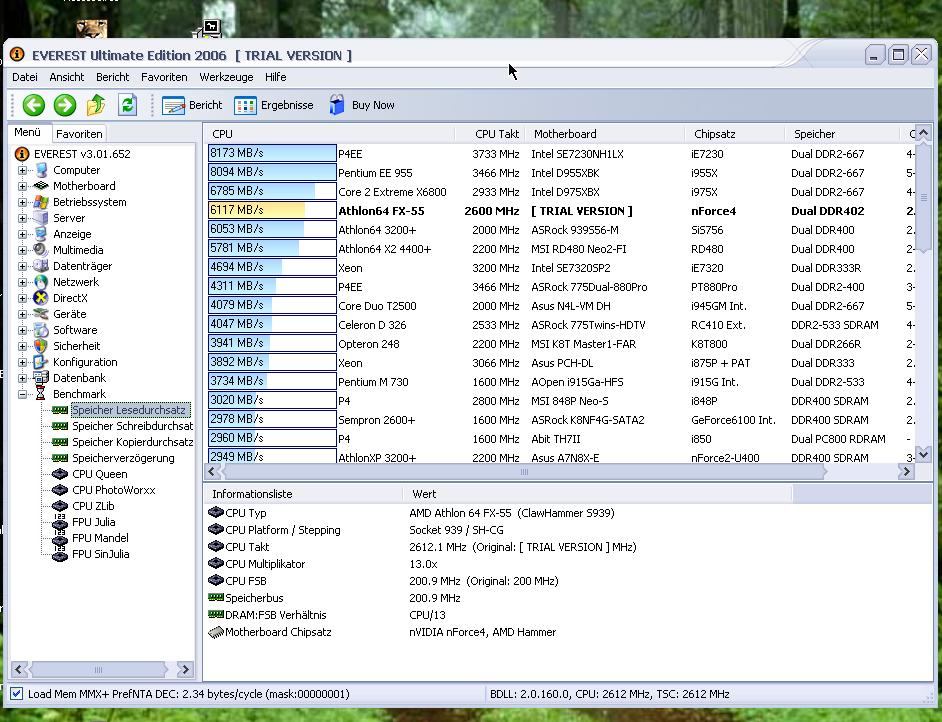Click the 6117 MB/s Athlon64 FX-55 result bar

pyautogui.click(x=272, y=210)
